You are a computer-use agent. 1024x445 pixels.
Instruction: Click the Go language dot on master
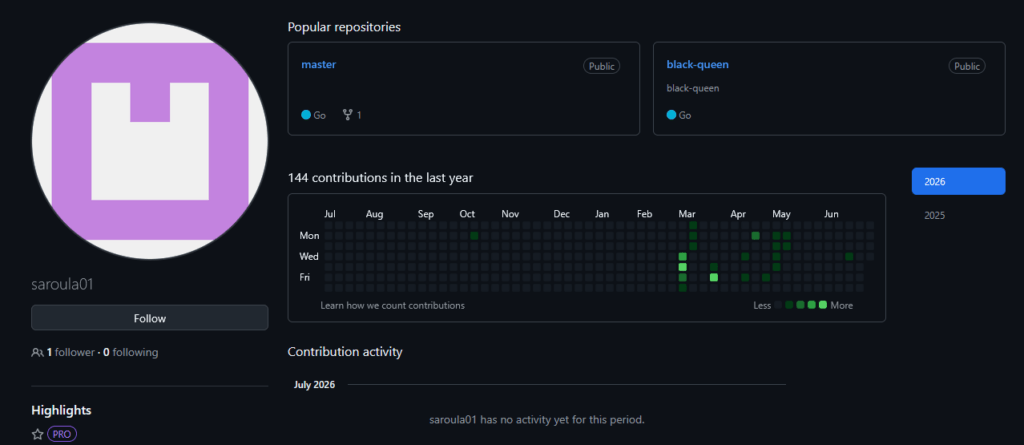306,115
